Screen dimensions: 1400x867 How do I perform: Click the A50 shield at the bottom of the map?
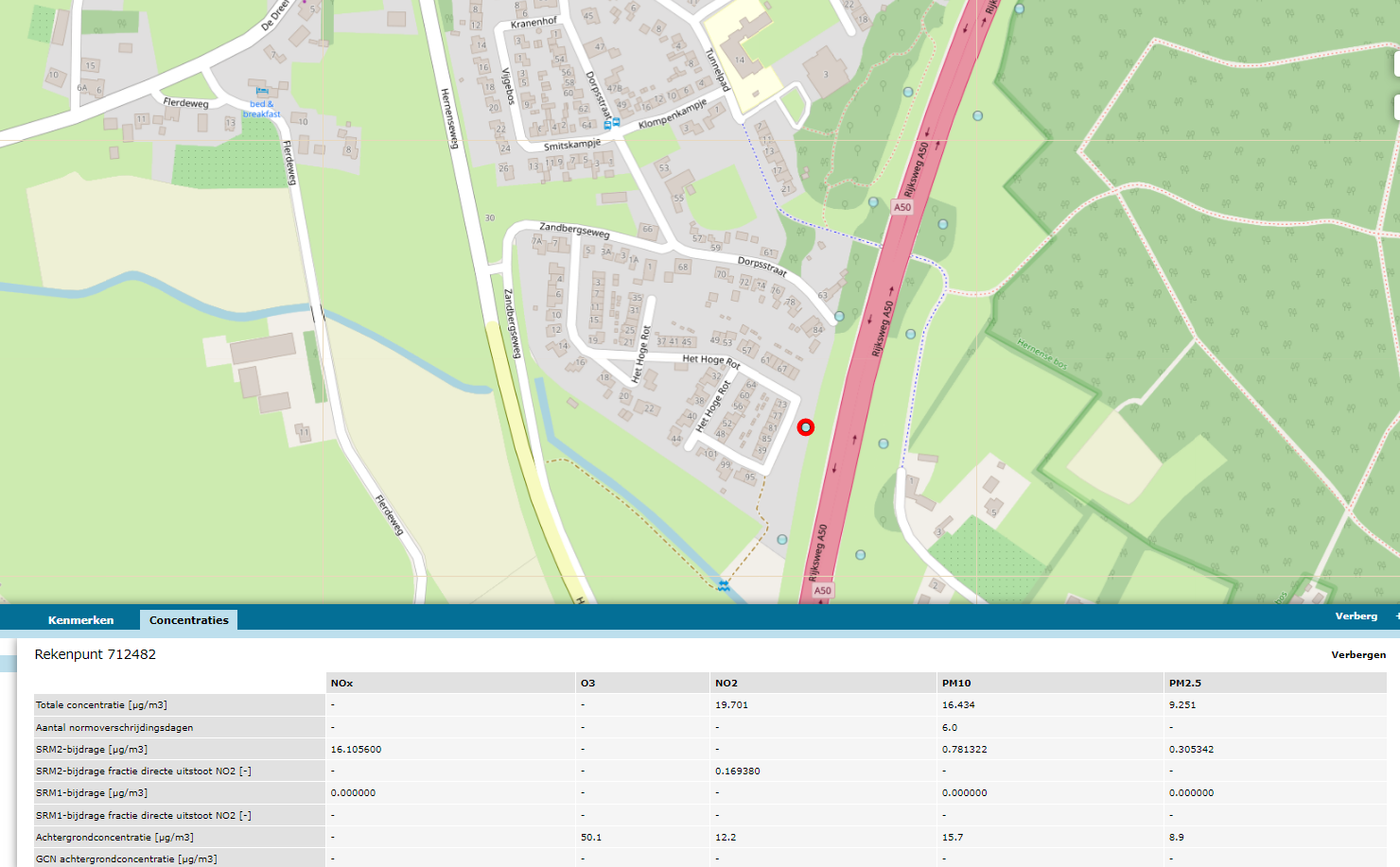[823, 590]
